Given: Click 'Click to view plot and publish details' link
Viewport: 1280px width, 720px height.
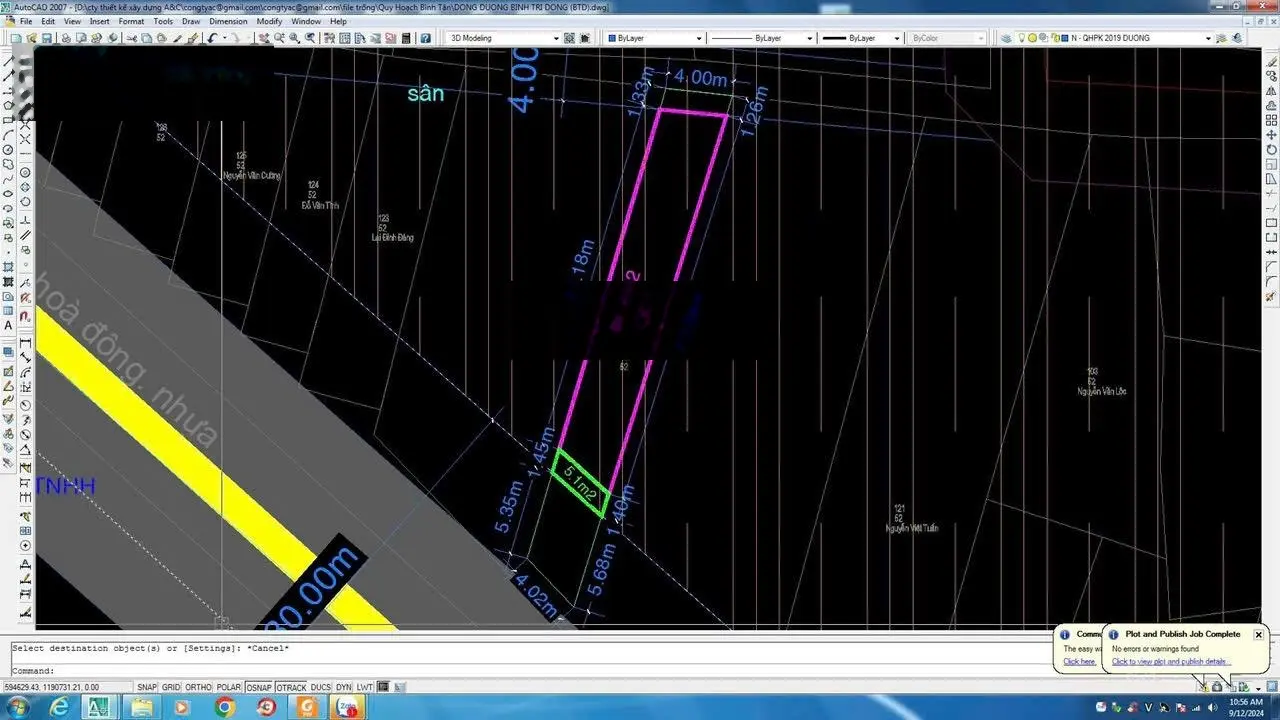Looking at the screenshot, I should click(1169, 662).
